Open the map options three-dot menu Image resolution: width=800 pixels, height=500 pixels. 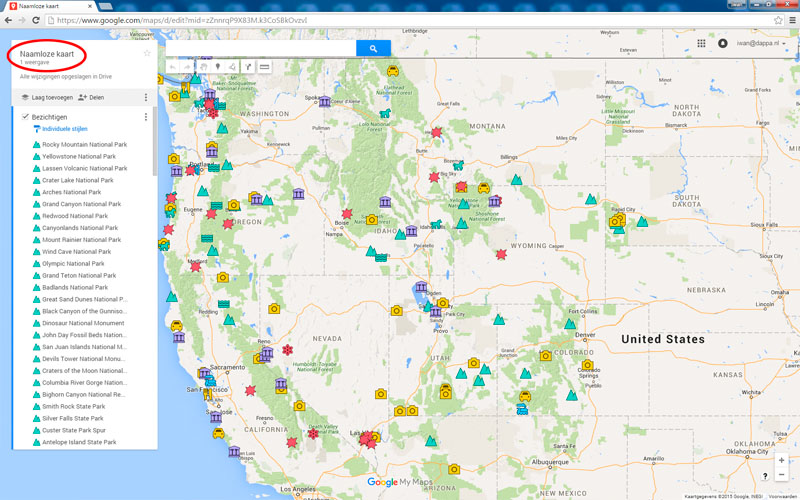(146, 97)
